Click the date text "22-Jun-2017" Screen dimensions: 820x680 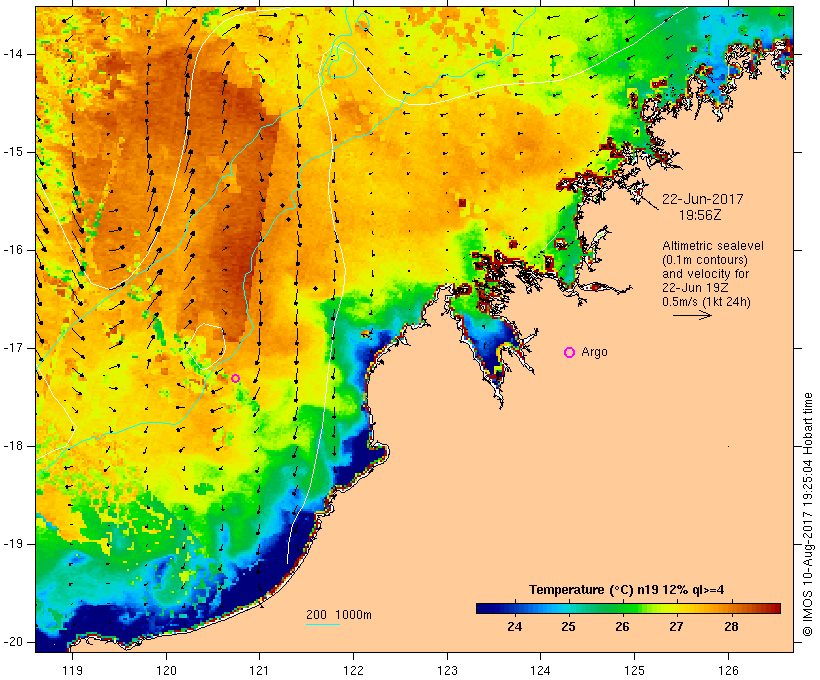point(702,199)
